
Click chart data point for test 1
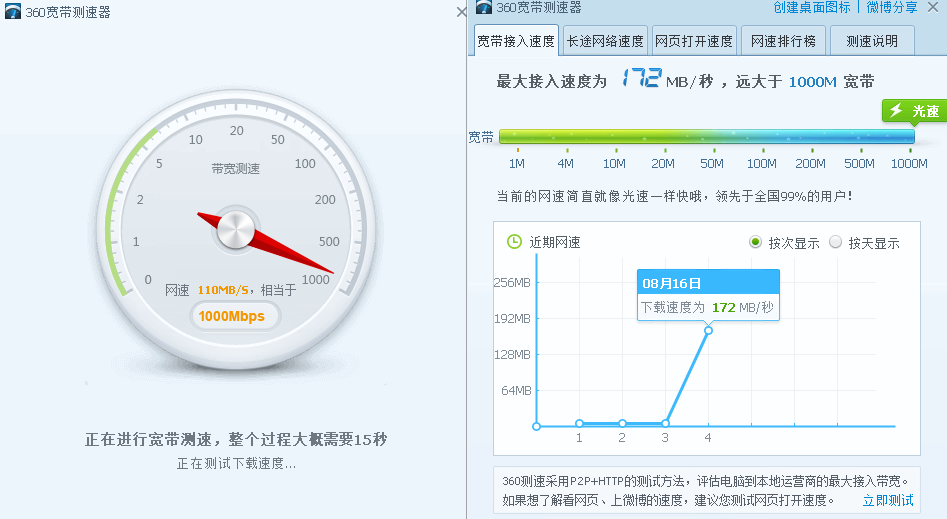579,423
